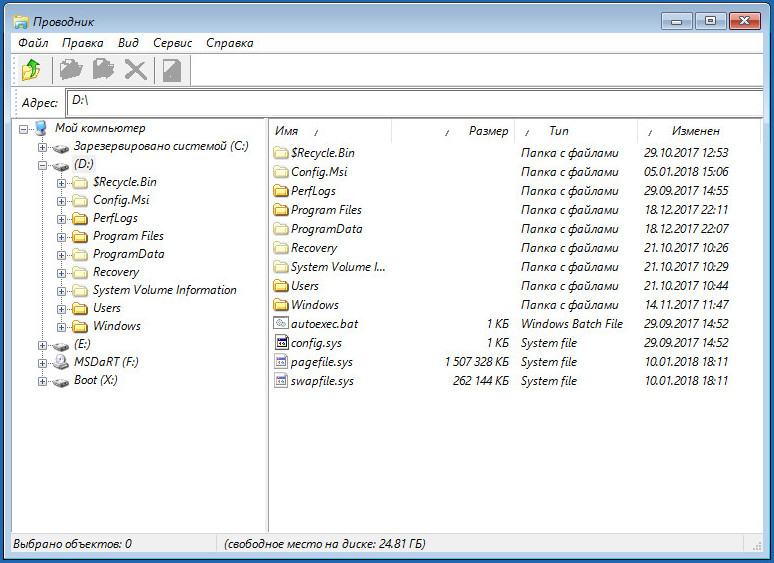Click the drive icon beside (E:) in tree
Viewport: 774px width, 563px height.
click(x=61, y=346)
